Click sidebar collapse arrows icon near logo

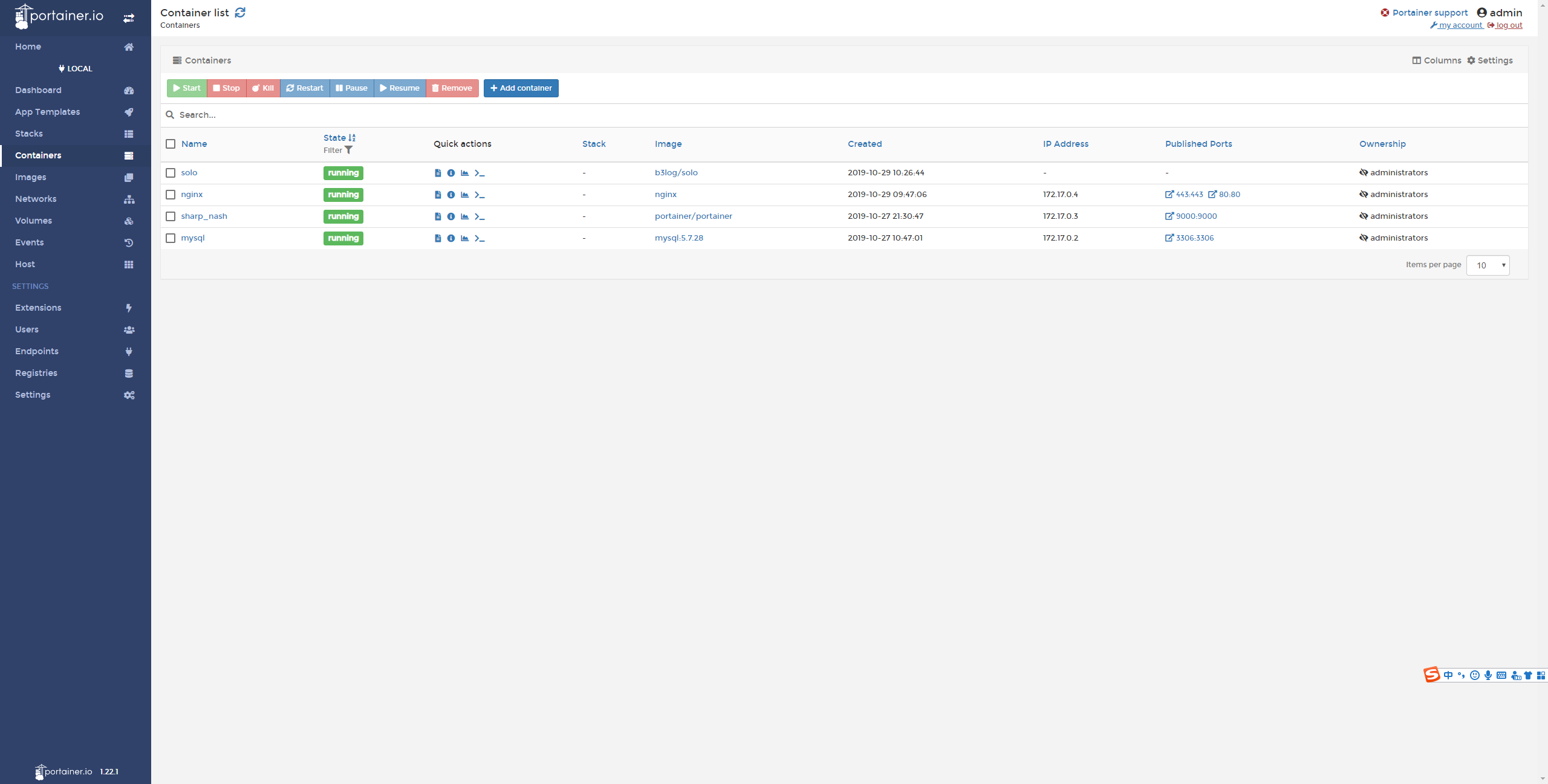(129, 18)
